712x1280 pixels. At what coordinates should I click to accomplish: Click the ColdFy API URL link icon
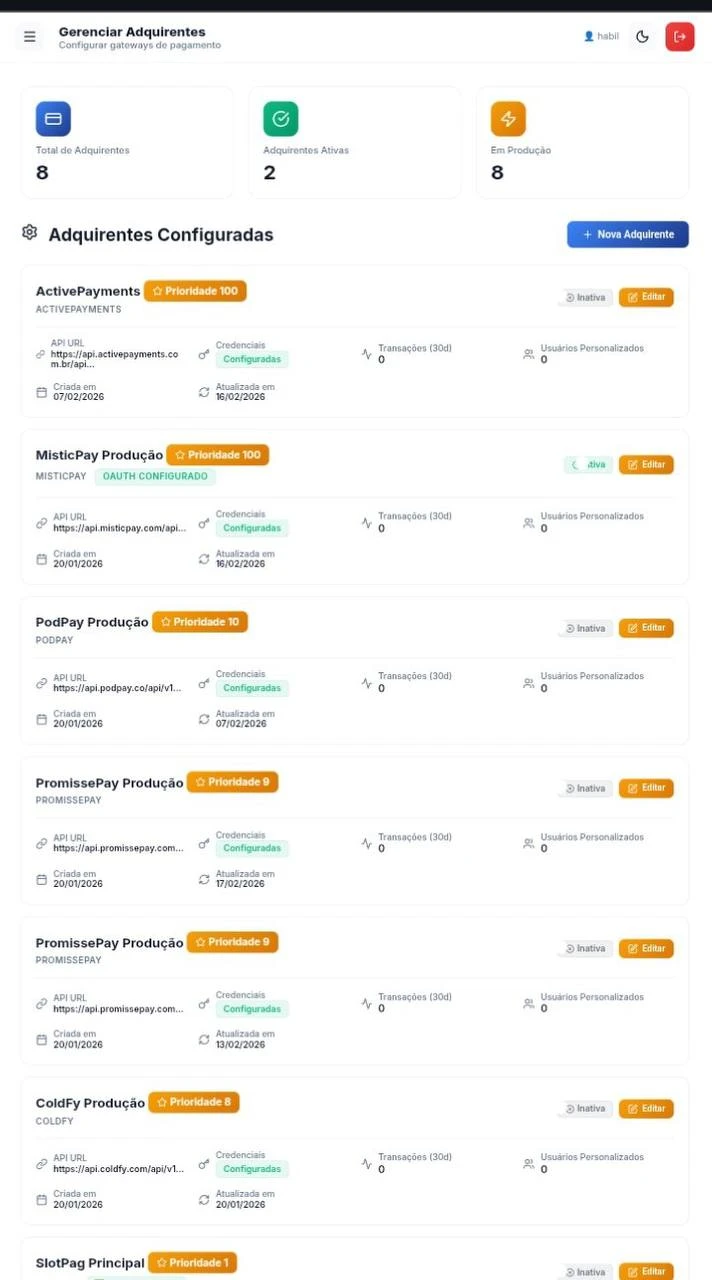(42, 1164)
